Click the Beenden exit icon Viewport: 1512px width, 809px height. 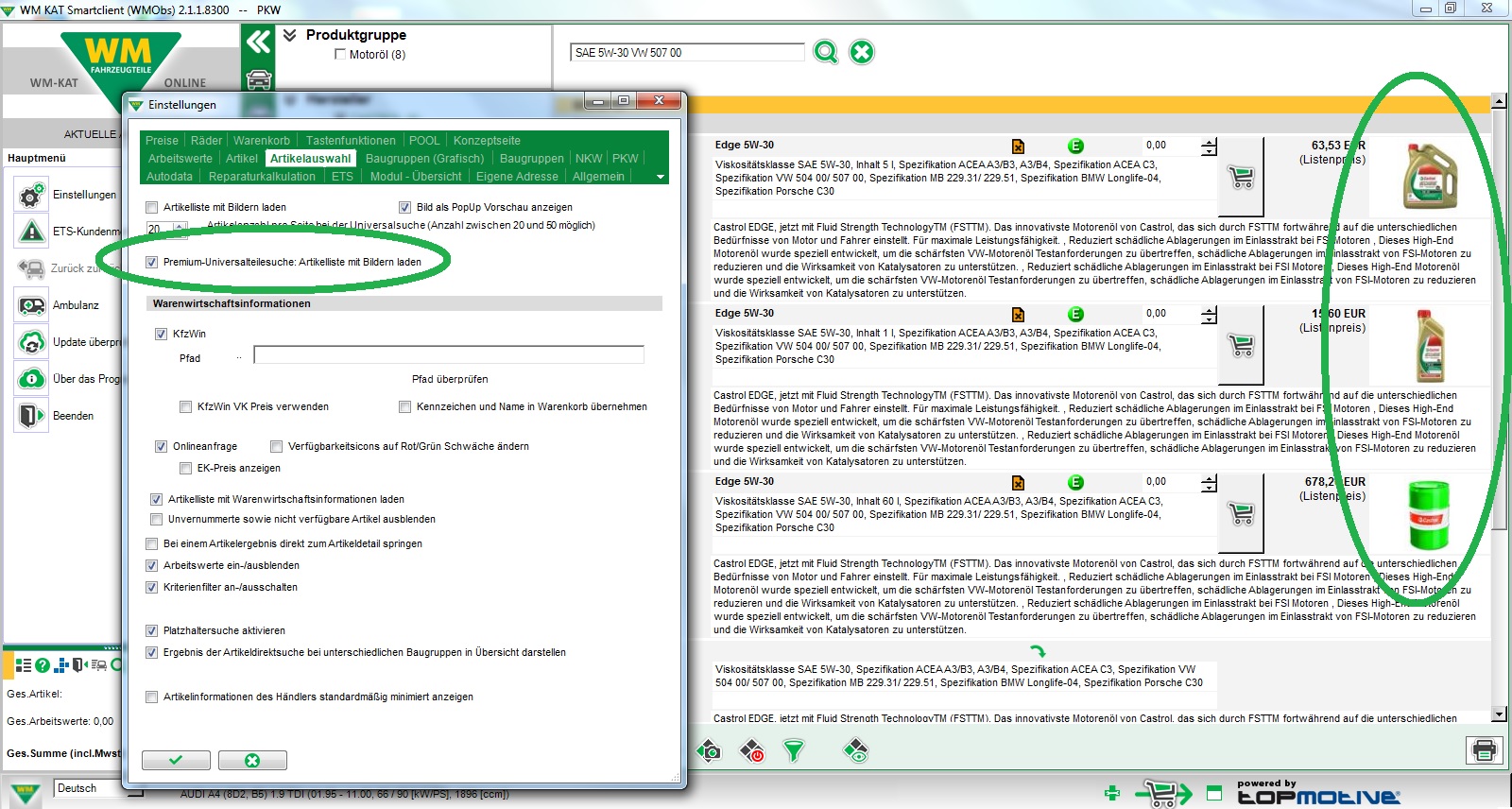point(31,416)
